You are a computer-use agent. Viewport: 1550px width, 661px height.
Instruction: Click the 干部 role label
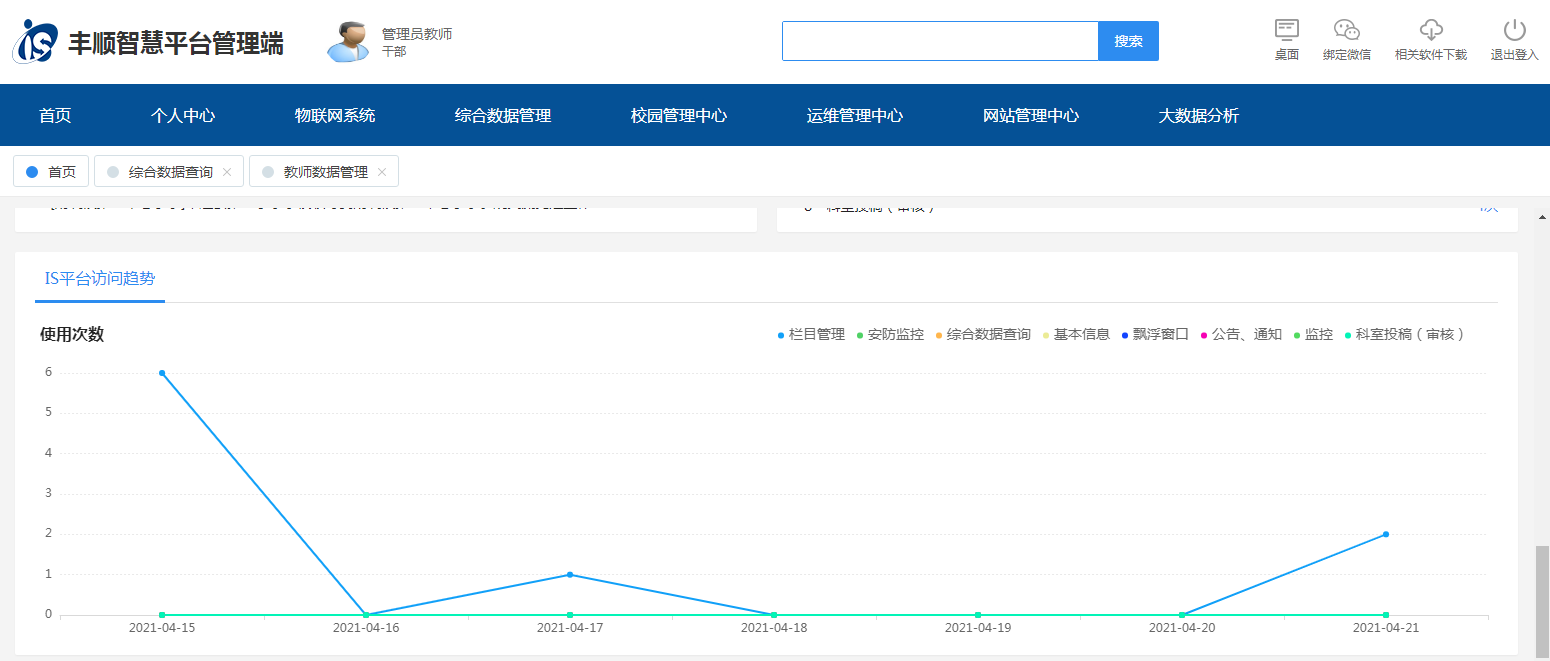click(394, 51)
